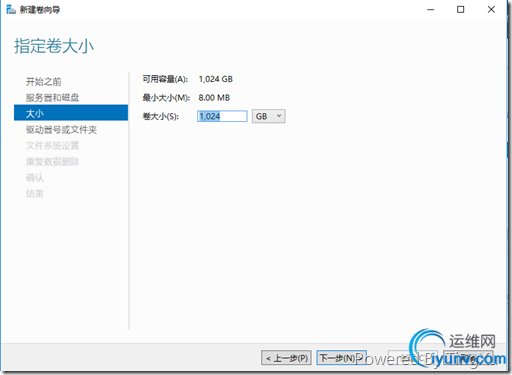Select the 服务器和磁盘 wizard step

pos(52,98)
